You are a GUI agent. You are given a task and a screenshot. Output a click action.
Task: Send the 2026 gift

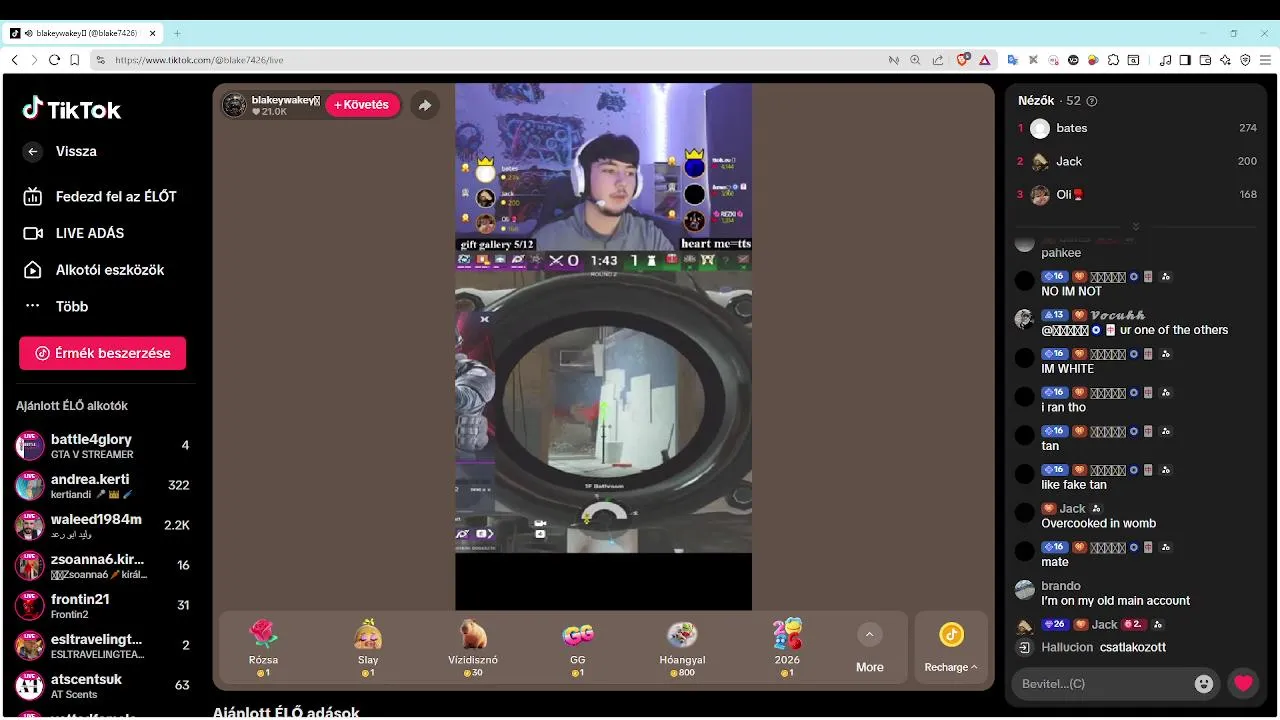pos(787,648)
